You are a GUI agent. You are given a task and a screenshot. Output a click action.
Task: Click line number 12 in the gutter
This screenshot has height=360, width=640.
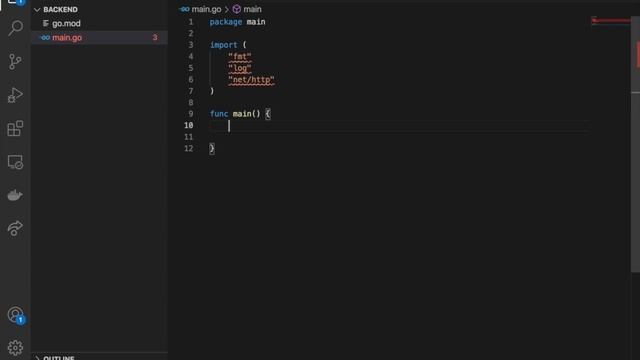188,149
